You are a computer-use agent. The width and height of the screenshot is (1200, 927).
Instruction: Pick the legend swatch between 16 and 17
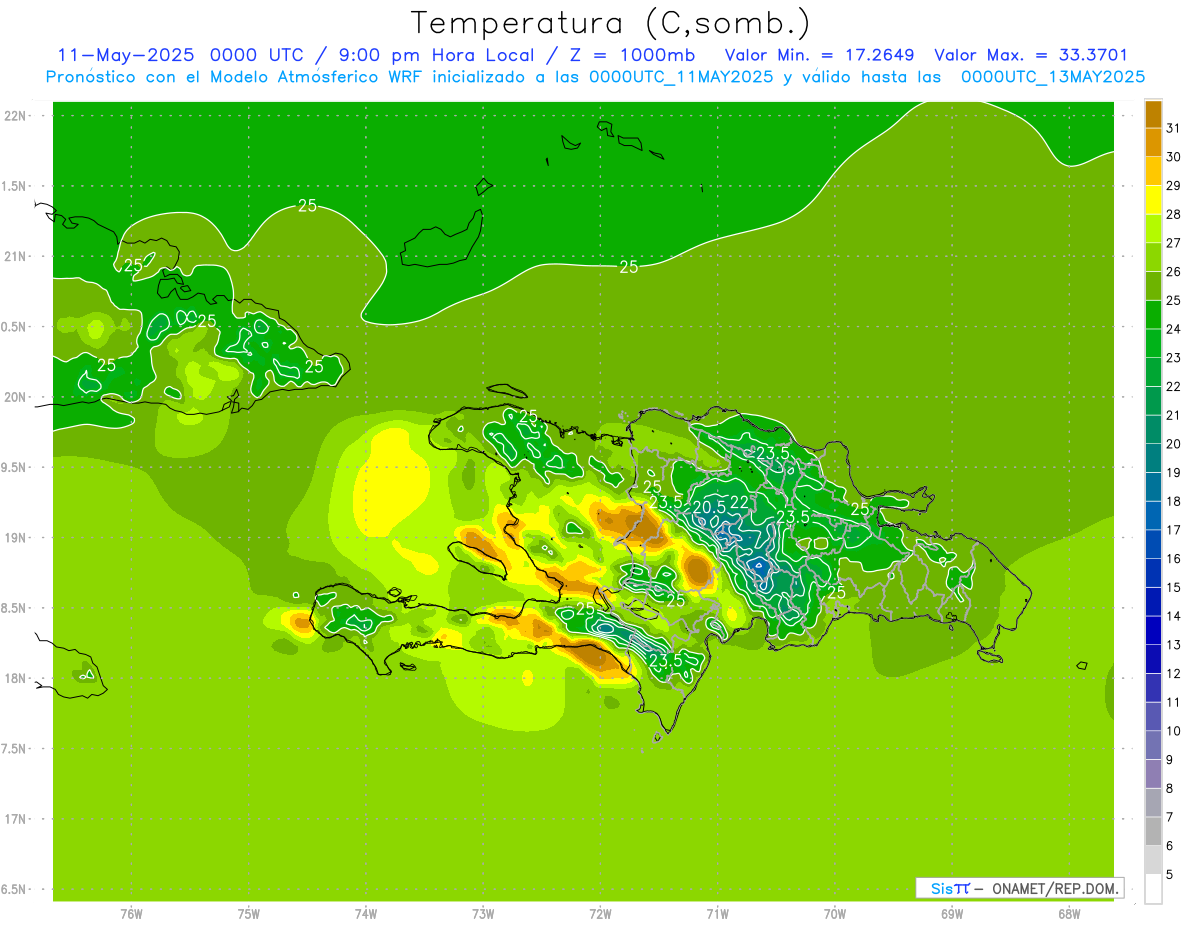1153,544
